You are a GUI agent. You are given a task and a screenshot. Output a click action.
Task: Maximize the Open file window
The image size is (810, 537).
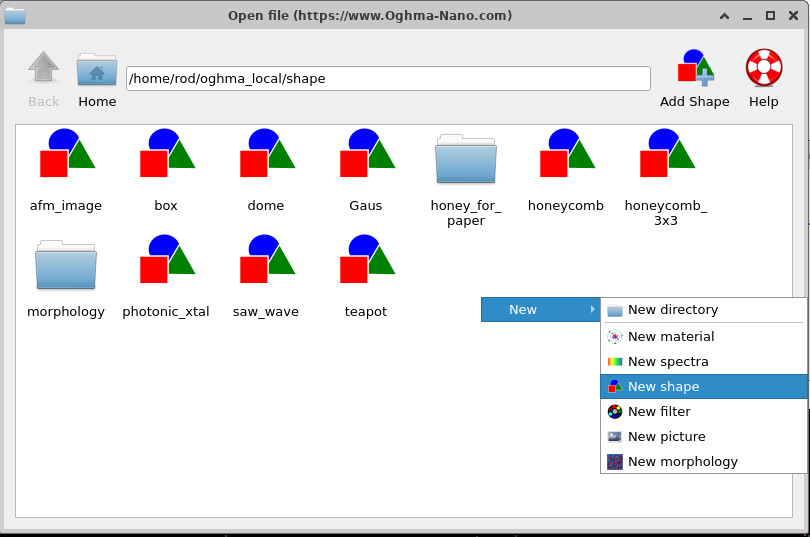(x=770, y=16)
